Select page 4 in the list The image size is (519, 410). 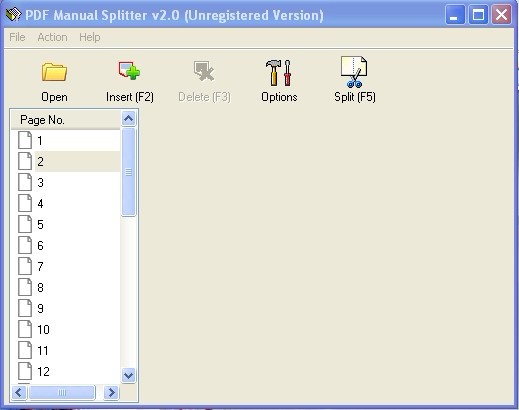point(68,203)
